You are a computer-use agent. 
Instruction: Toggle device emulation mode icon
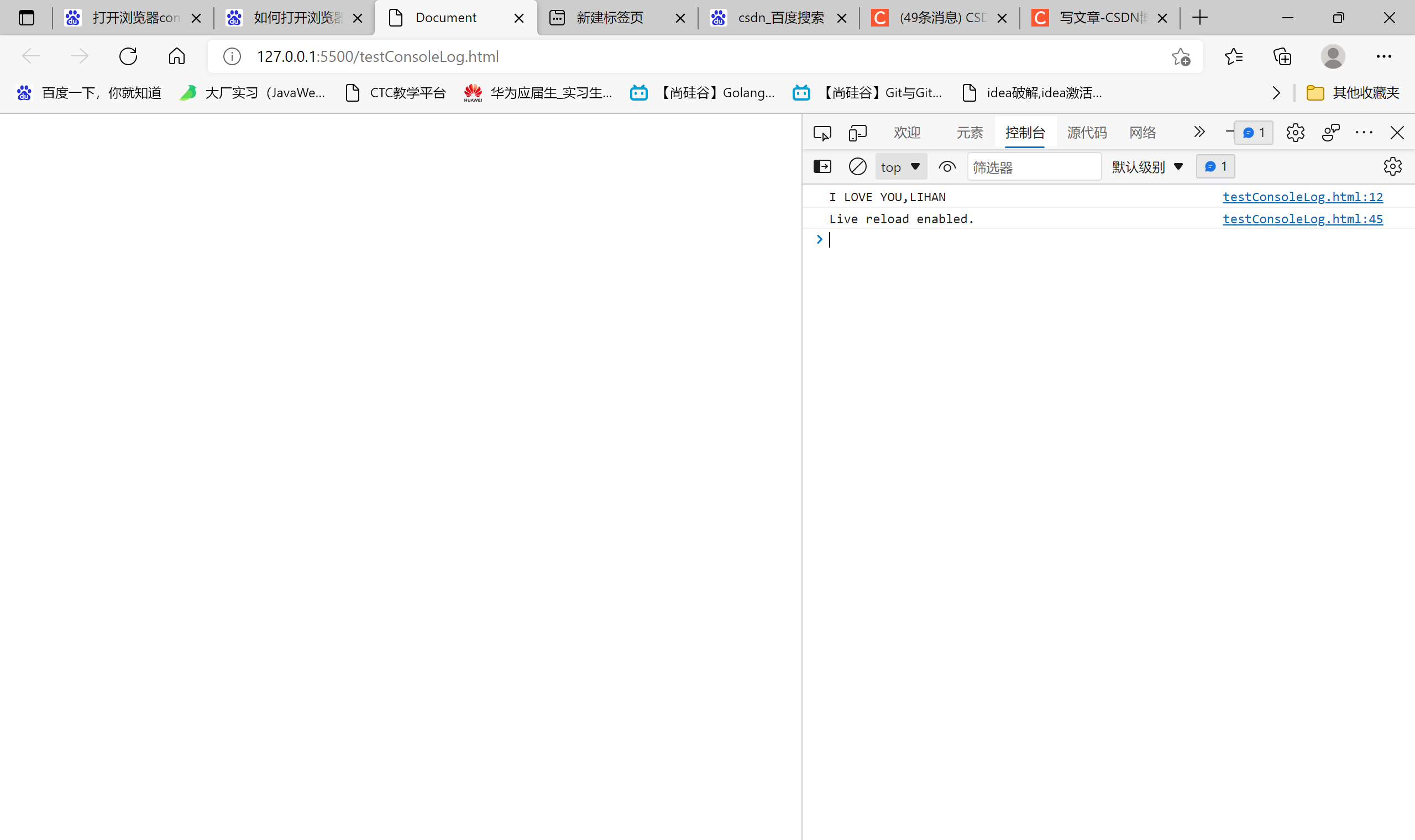pos(857,133)
